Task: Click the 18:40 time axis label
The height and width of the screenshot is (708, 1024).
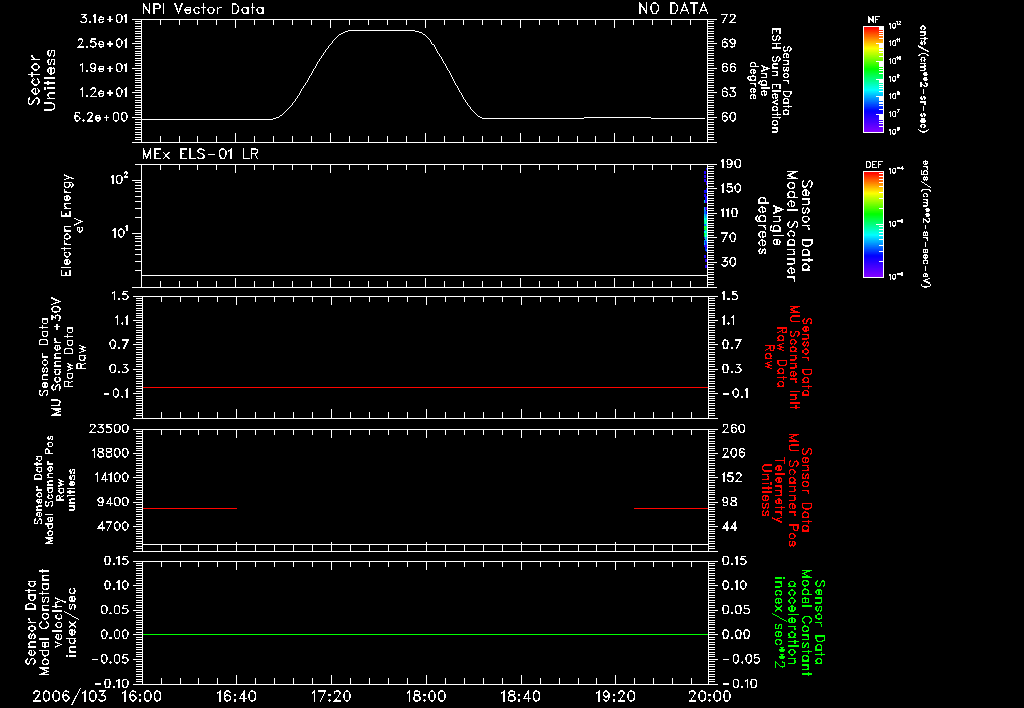Action: click(520, 696)
